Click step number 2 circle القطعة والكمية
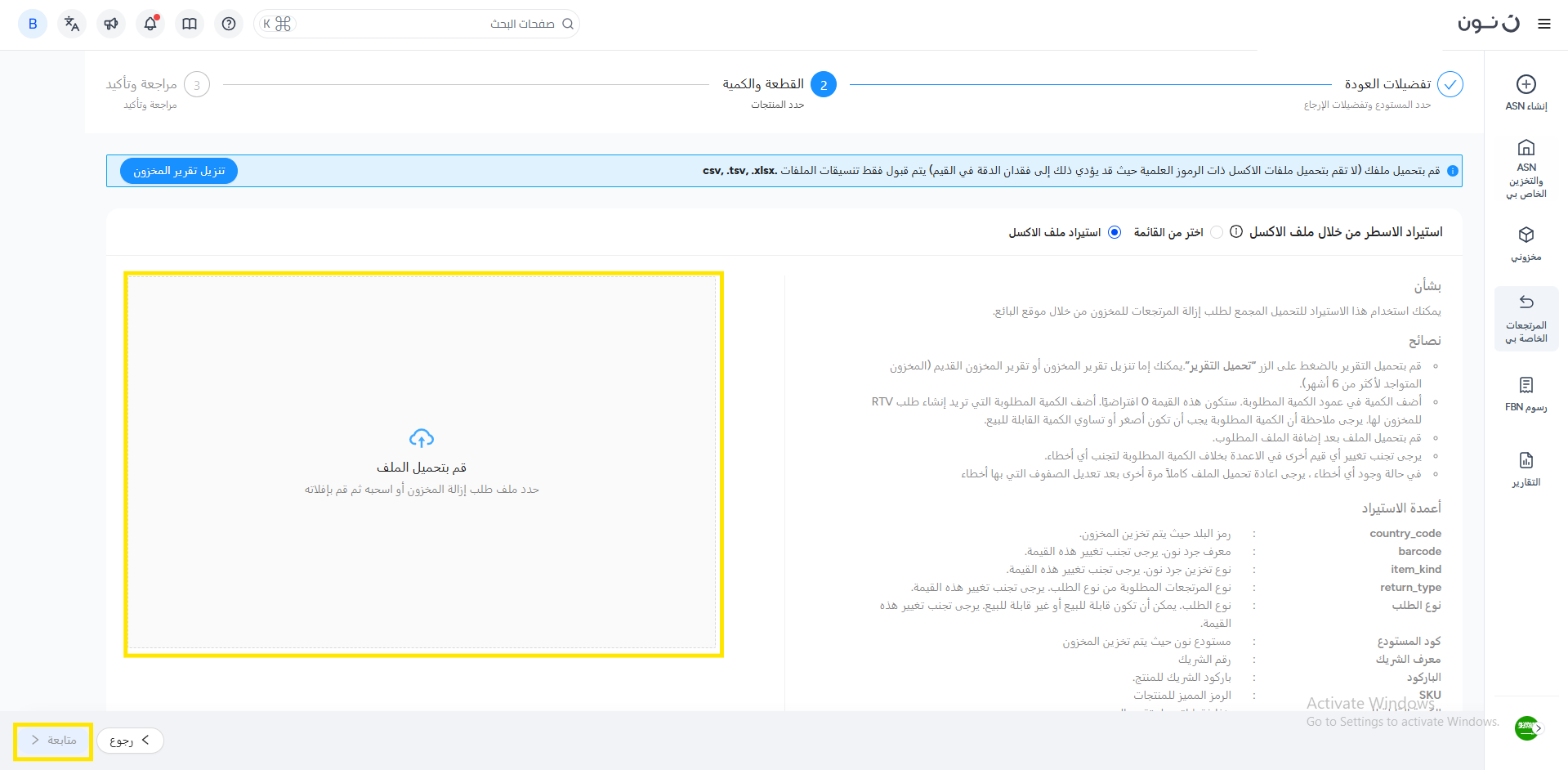The height and width of the screenshot is (770, 1568). coord(824,84)
